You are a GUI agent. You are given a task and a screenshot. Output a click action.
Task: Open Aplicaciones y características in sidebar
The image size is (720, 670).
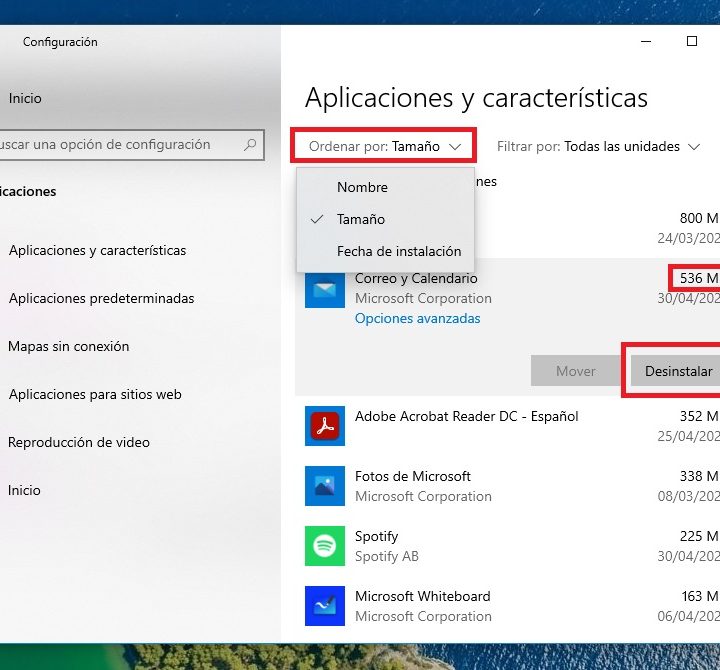(x=97, y=250)
